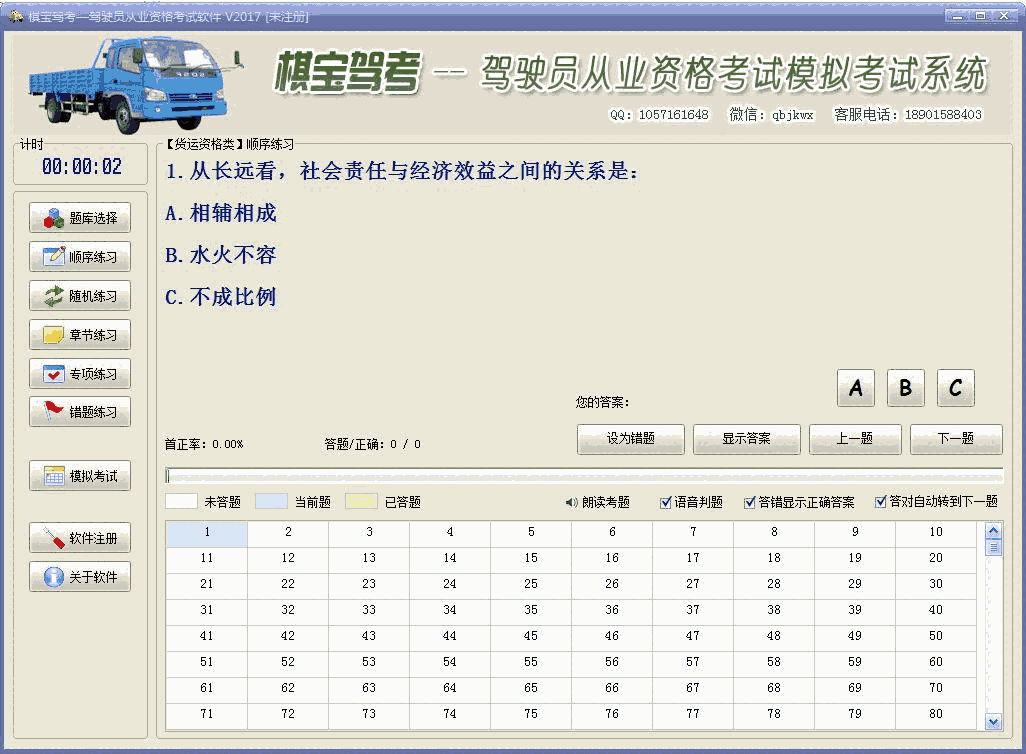The height and width of the screenshot is (754, 1026).
Task: Open the 题库选择 question bank selector
Action: [79, 217]
